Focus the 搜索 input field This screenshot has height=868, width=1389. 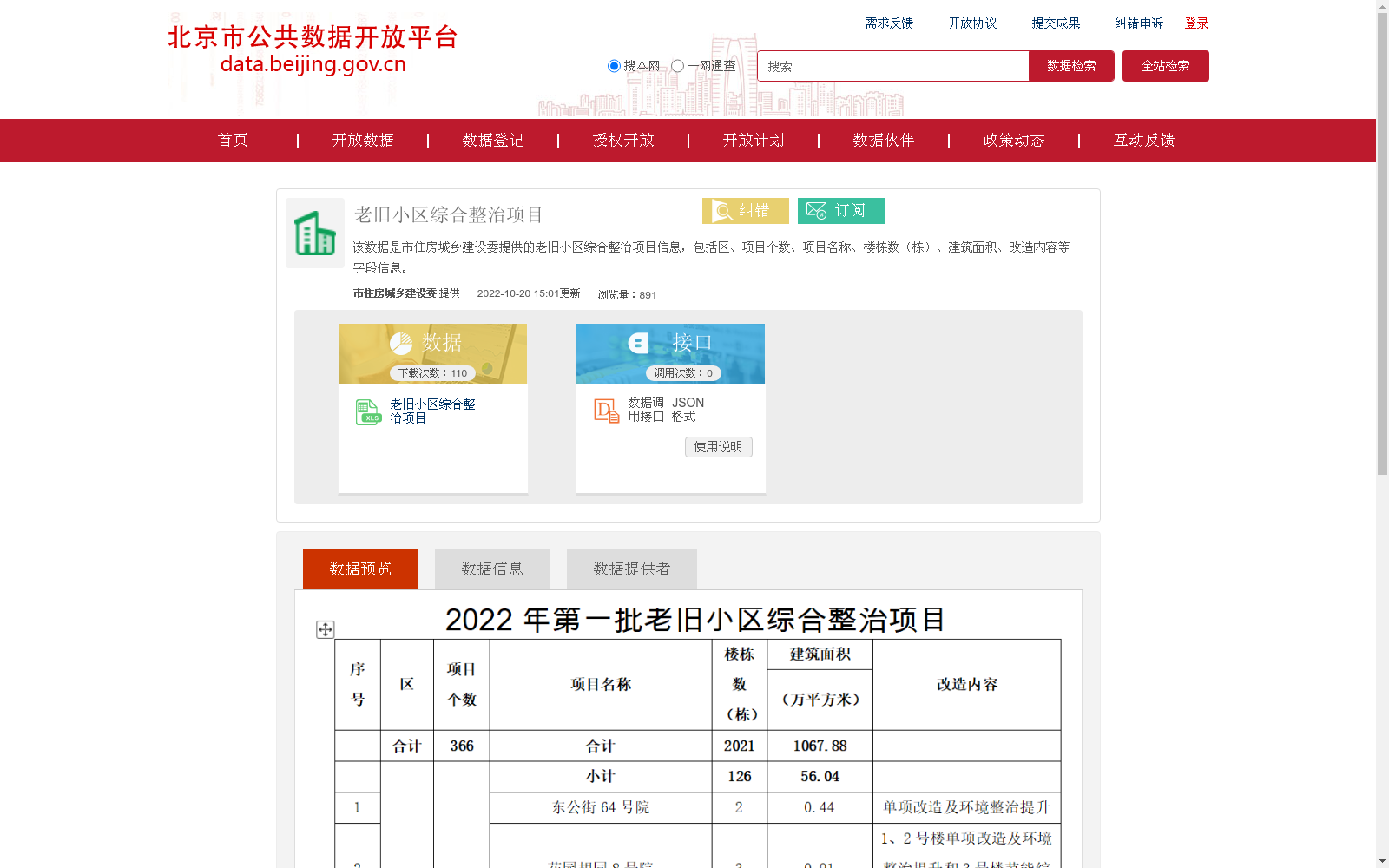click(x=893, y=66)
